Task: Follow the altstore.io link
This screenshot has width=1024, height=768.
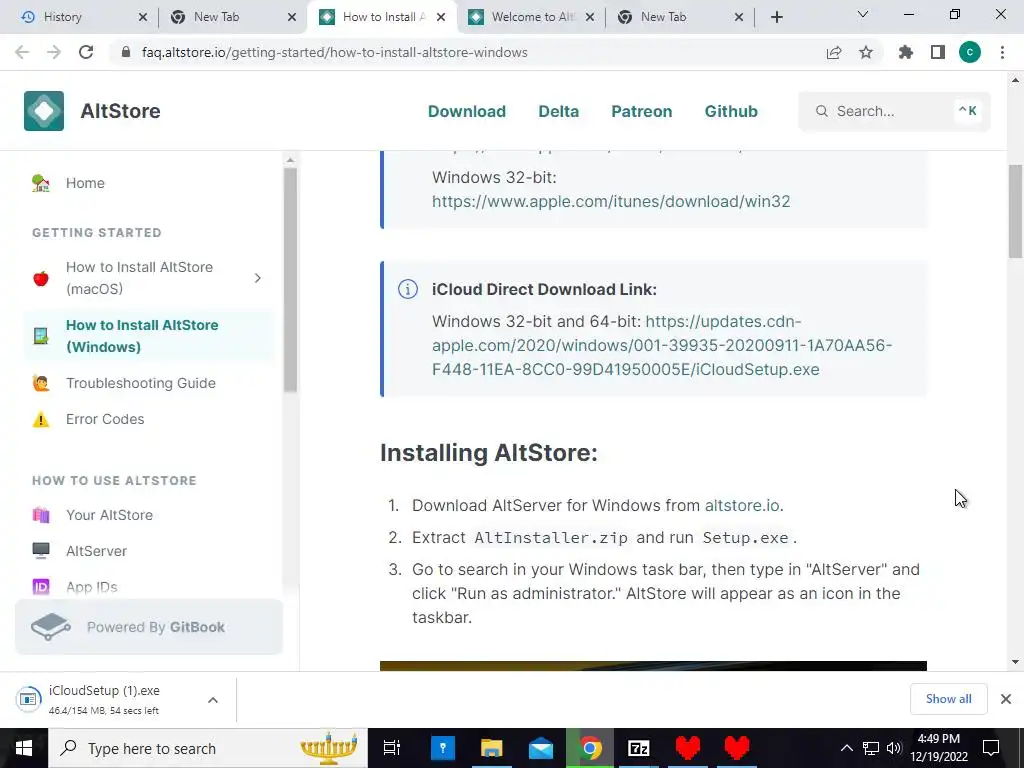Action: [x=742, y=505]
